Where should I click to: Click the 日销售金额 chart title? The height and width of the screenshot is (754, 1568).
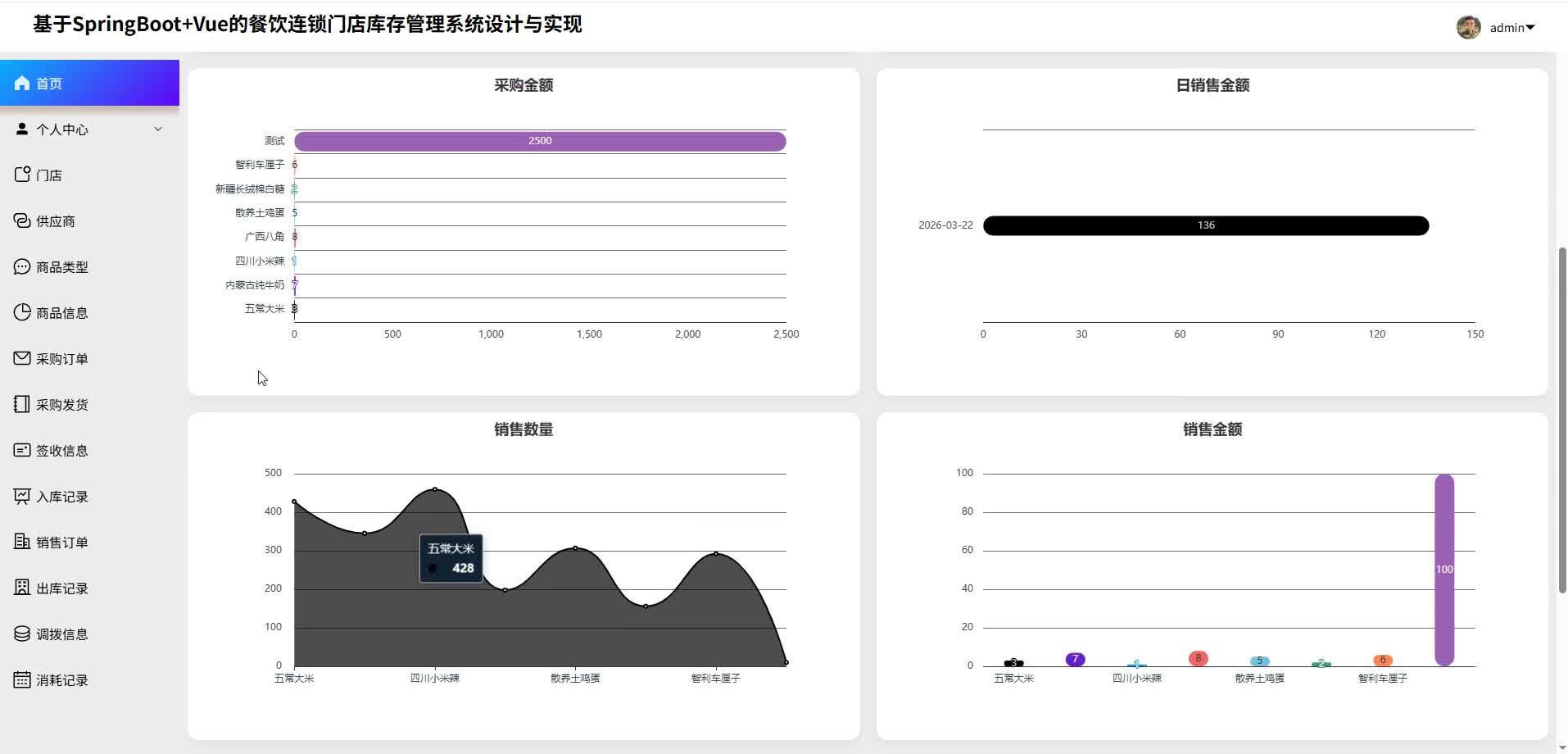1212,85
